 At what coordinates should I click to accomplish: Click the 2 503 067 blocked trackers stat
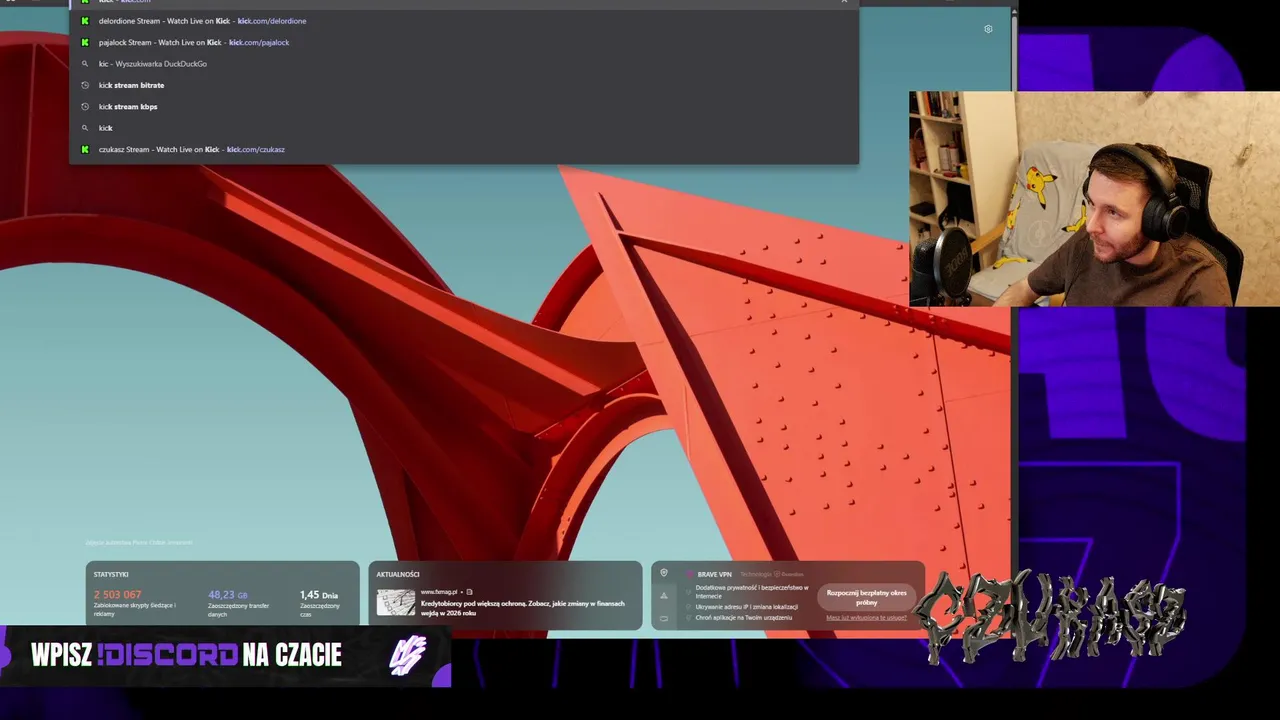click(x=118, y=595)
